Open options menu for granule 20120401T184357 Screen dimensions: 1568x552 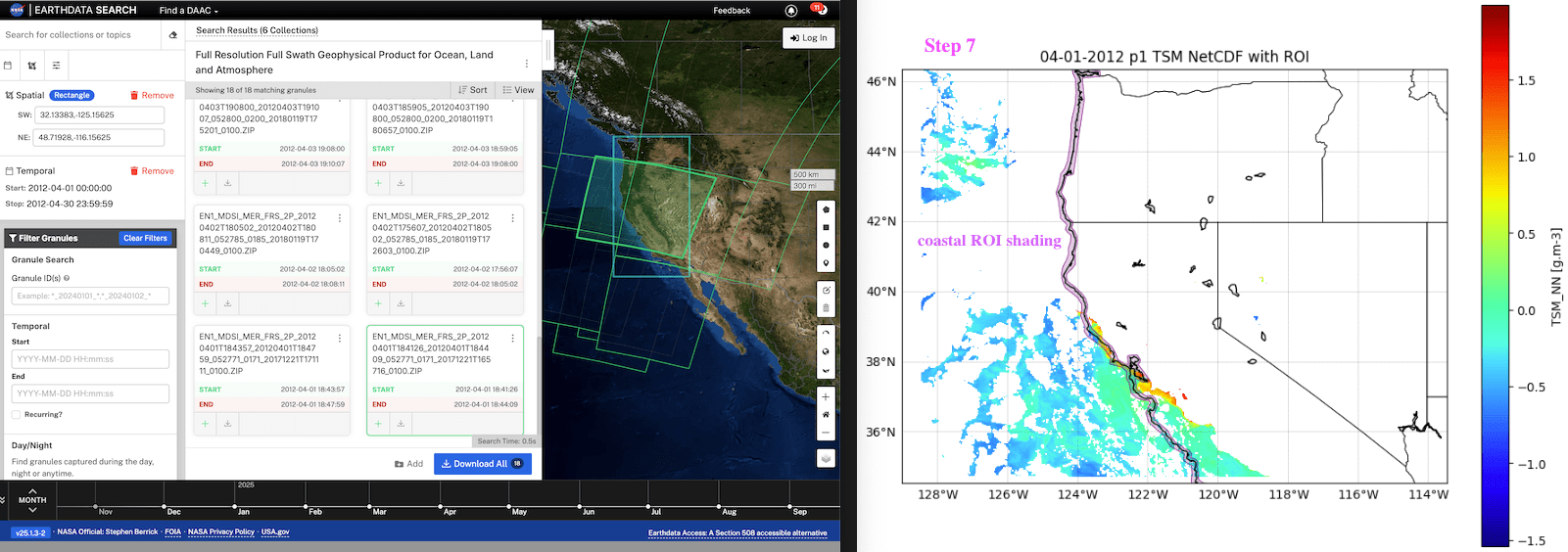click(340, 339)
